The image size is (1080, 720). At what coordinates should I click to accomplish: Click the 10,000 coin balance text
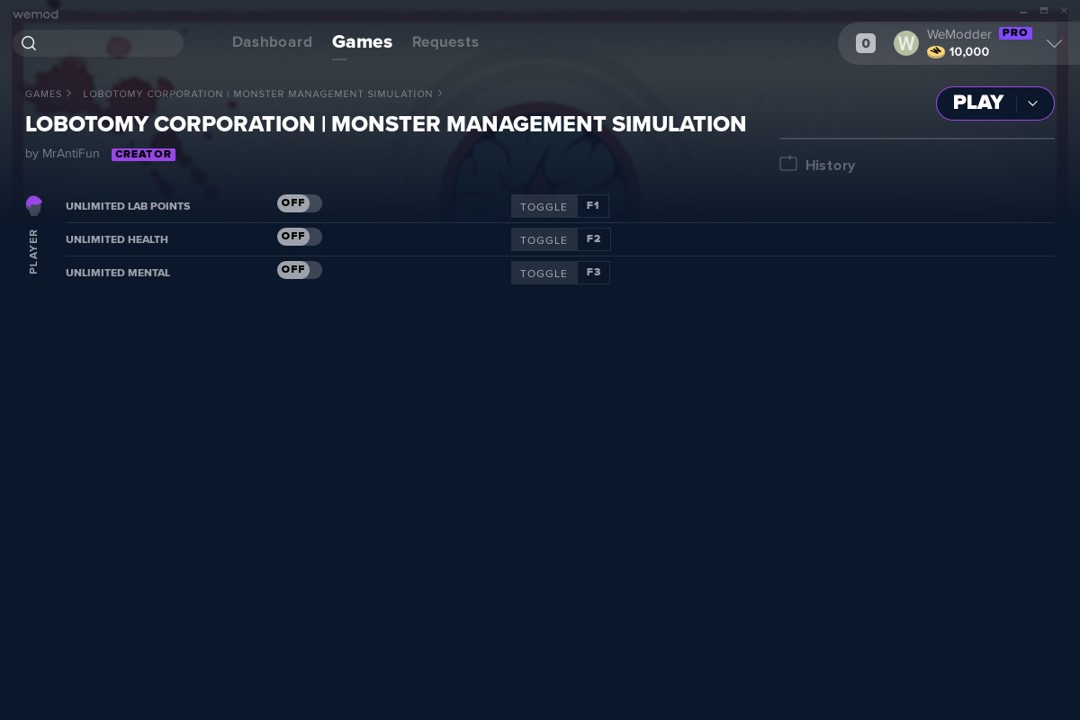coord(969,52)
